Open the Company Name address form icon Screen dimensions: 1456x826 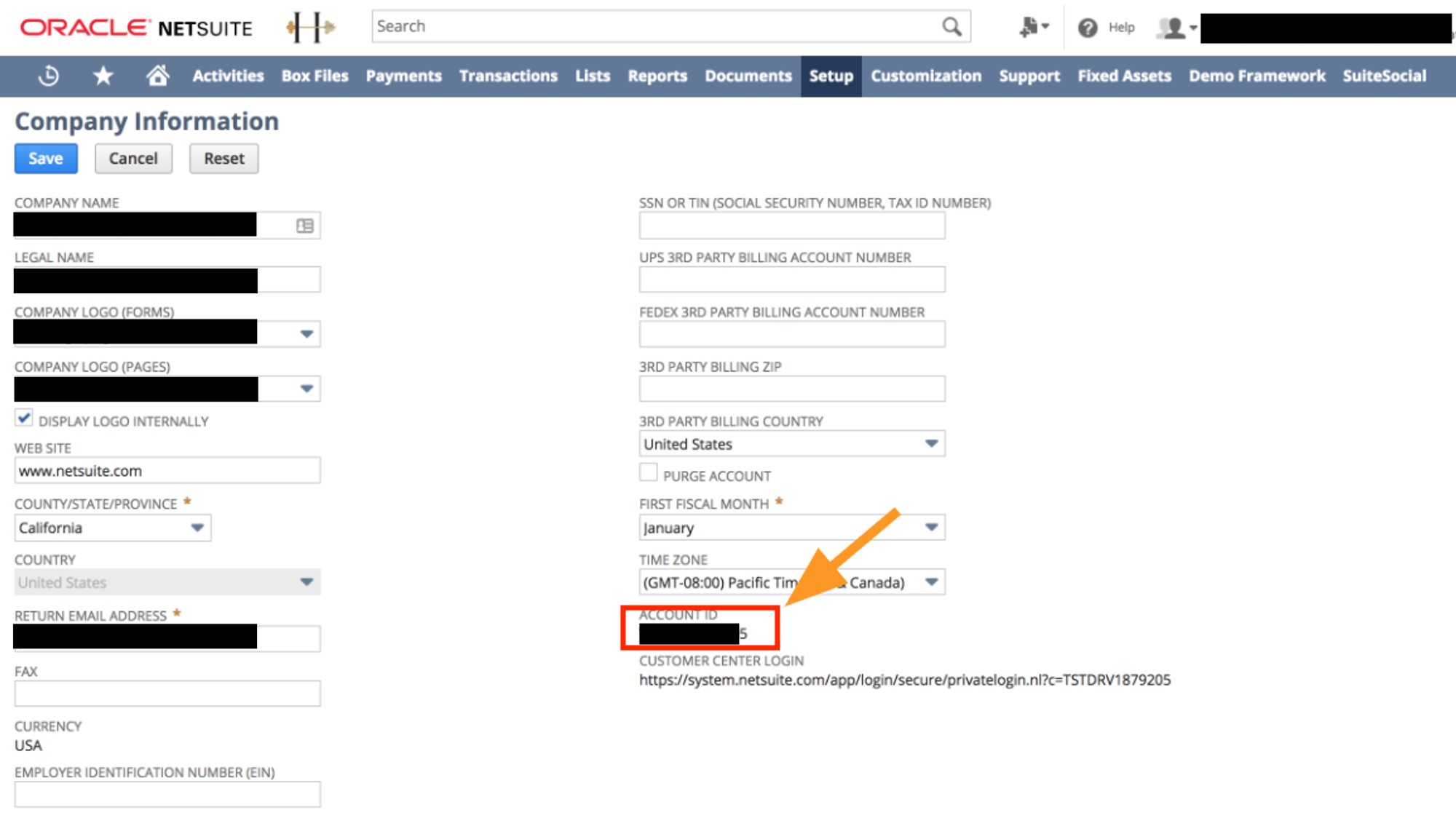point(305,226)
